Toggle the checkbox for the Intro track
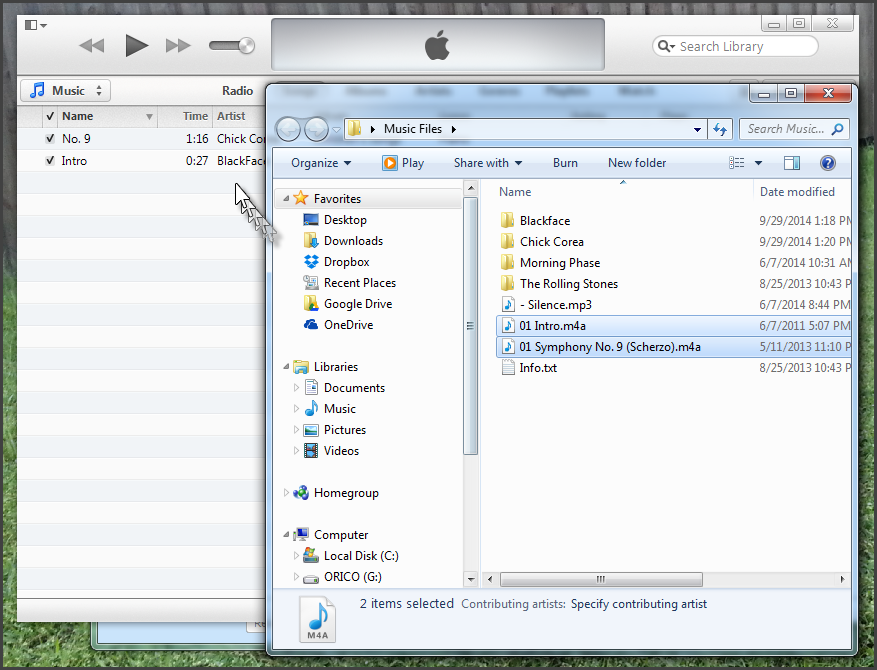The width and height of the screenshot is (877, 670). tap(50, 161)
